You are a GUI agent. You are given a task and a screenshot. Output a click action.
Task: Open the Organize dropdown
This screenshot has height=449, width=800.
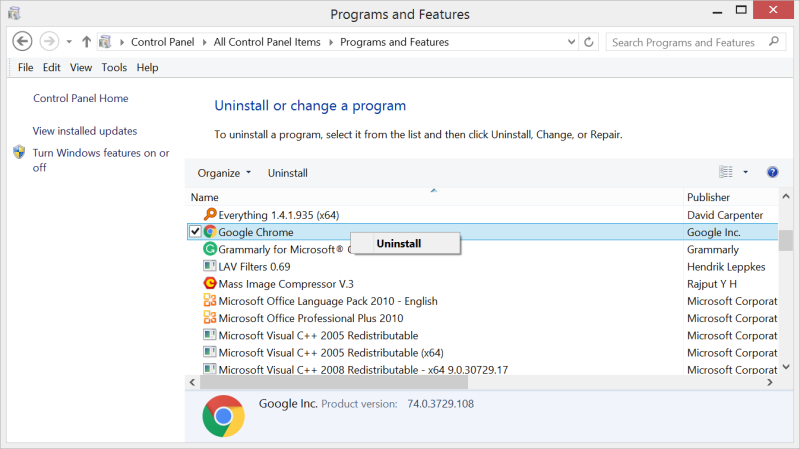[224, 173]
